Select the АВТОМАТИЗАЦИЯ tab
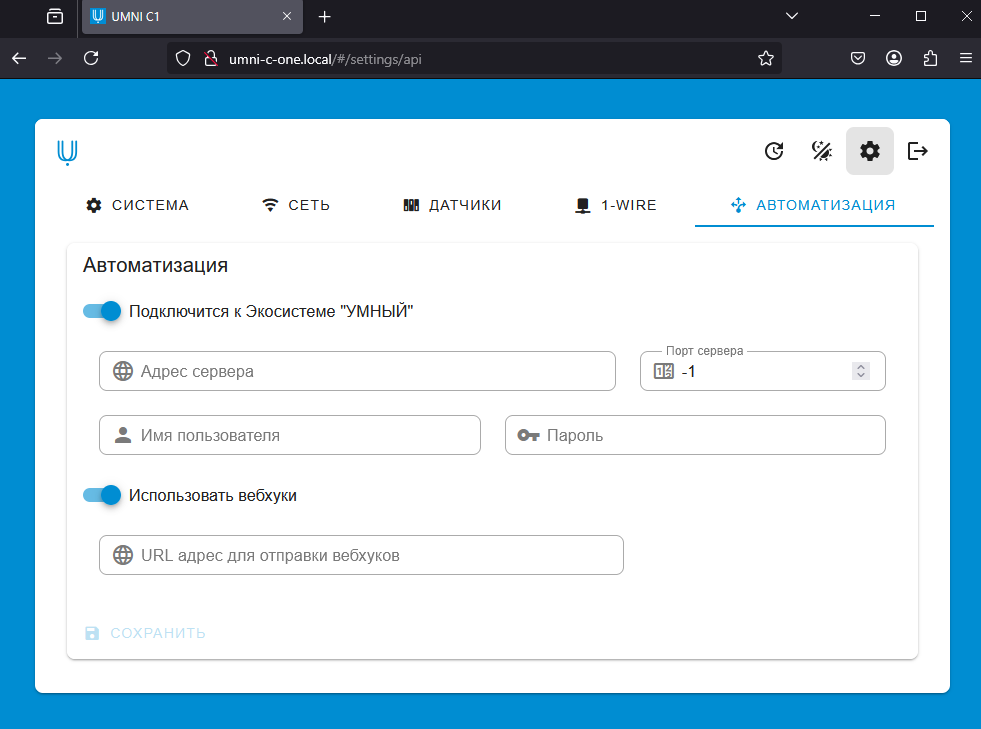The image size is (981, 729). [x=814, y=205]
